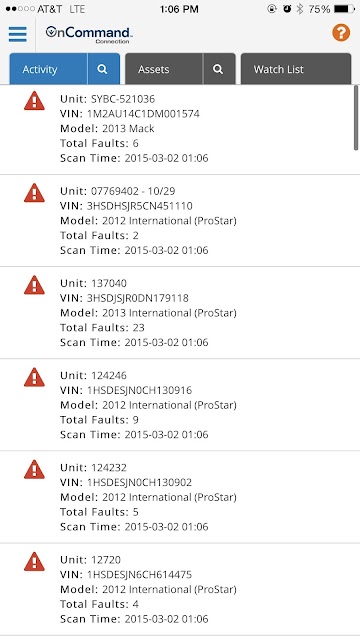Viewport: 360px width, 640px height.
Task: Open the hamburger menu
Action: [18, 34]
